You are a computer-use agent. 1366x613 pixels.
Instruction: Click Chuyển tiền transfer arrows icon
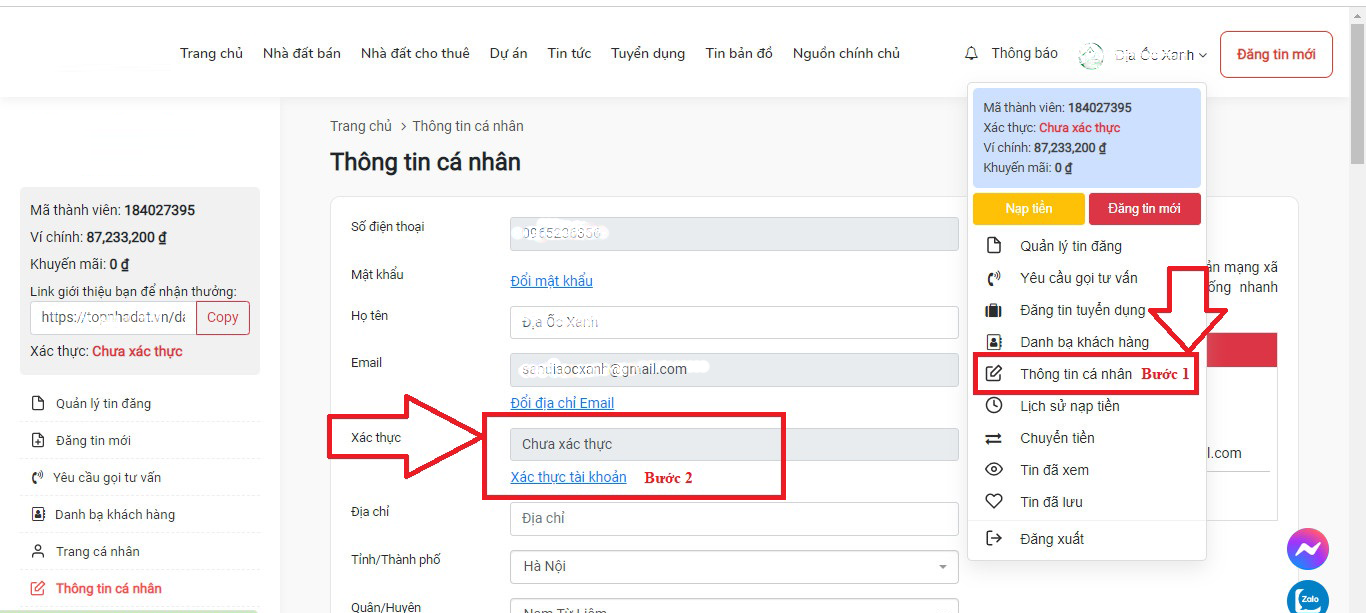994,438
